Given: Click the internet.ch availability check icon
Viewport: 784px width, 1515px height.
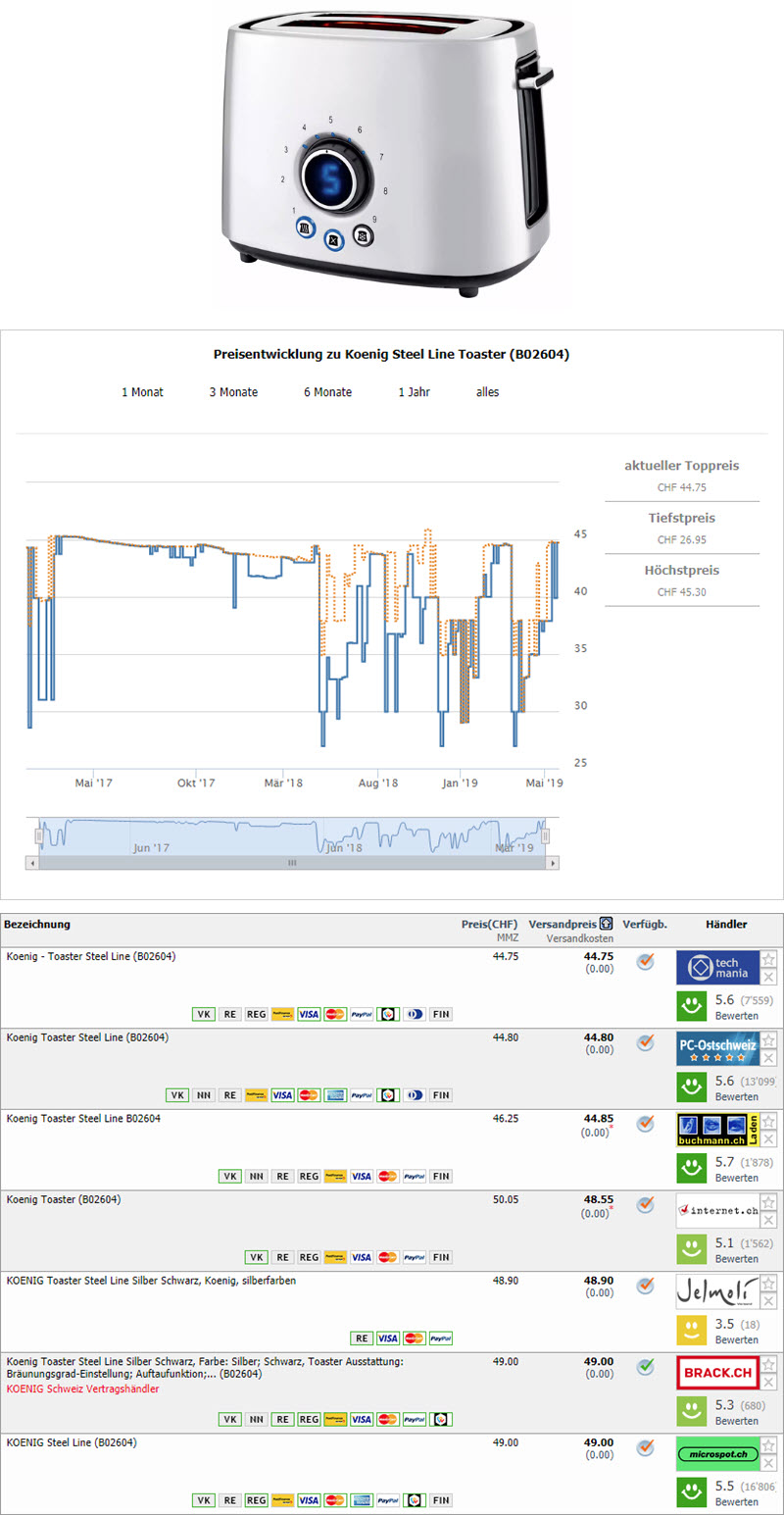Looking at the screenshot, I should (645, 1204).
